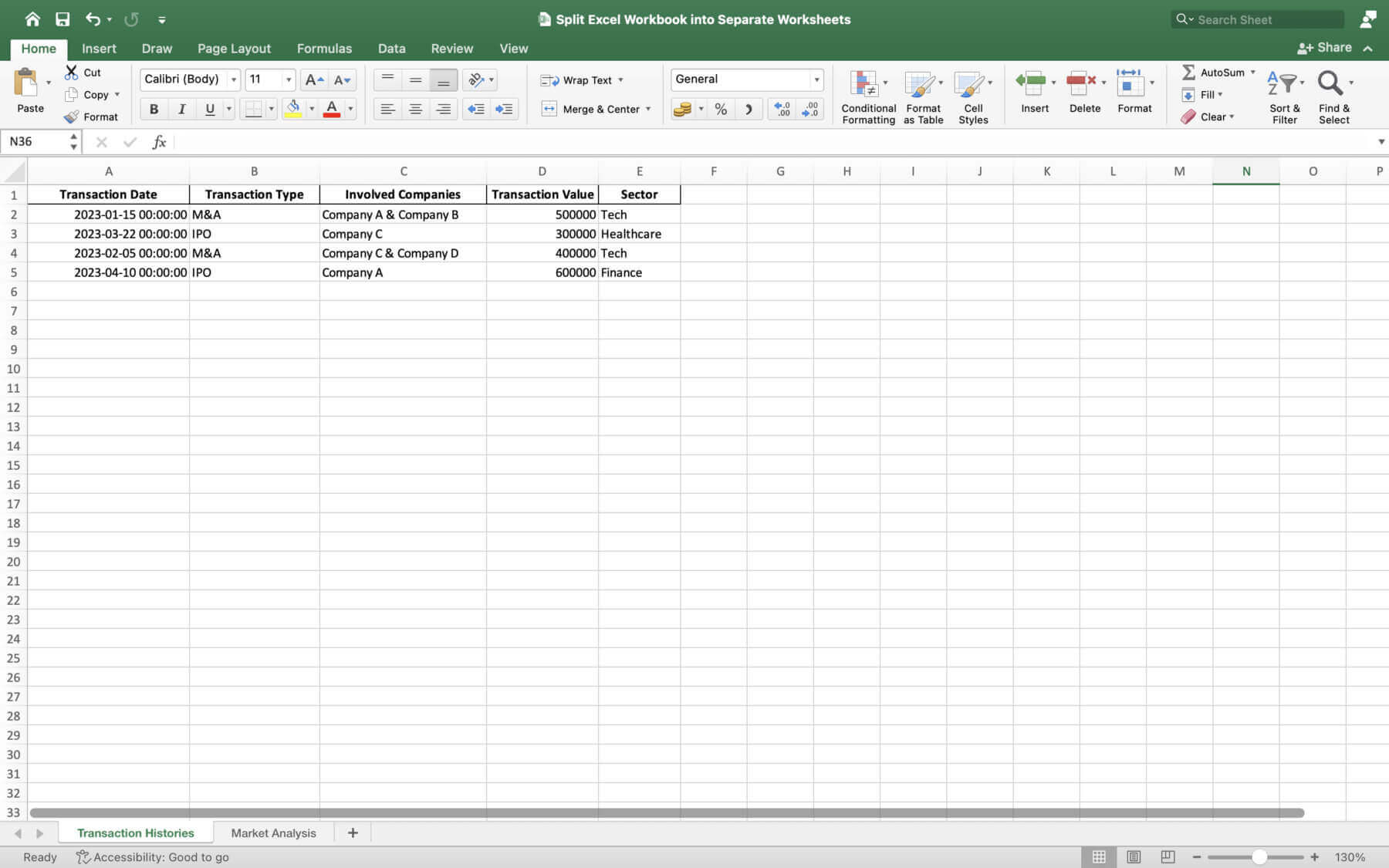The height and width of the screenshot is (868, 1389).
Task: Undo the last action
Action: (x=93, y=19)
